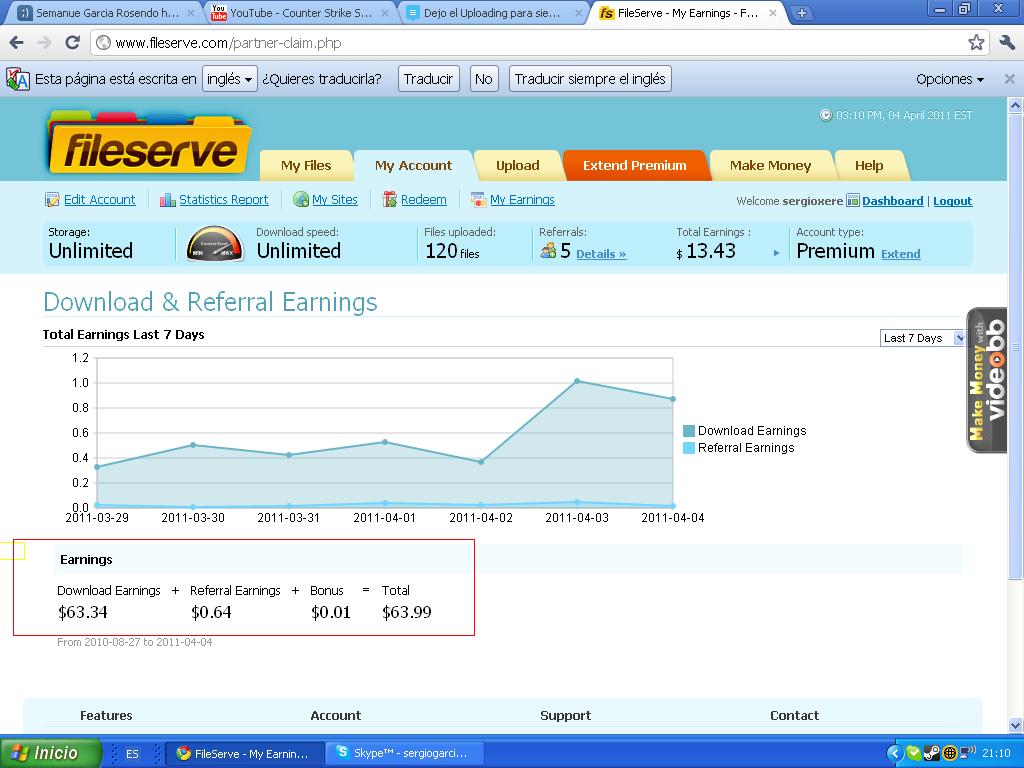Open the Chrome wrench menu

(1007, 43)
